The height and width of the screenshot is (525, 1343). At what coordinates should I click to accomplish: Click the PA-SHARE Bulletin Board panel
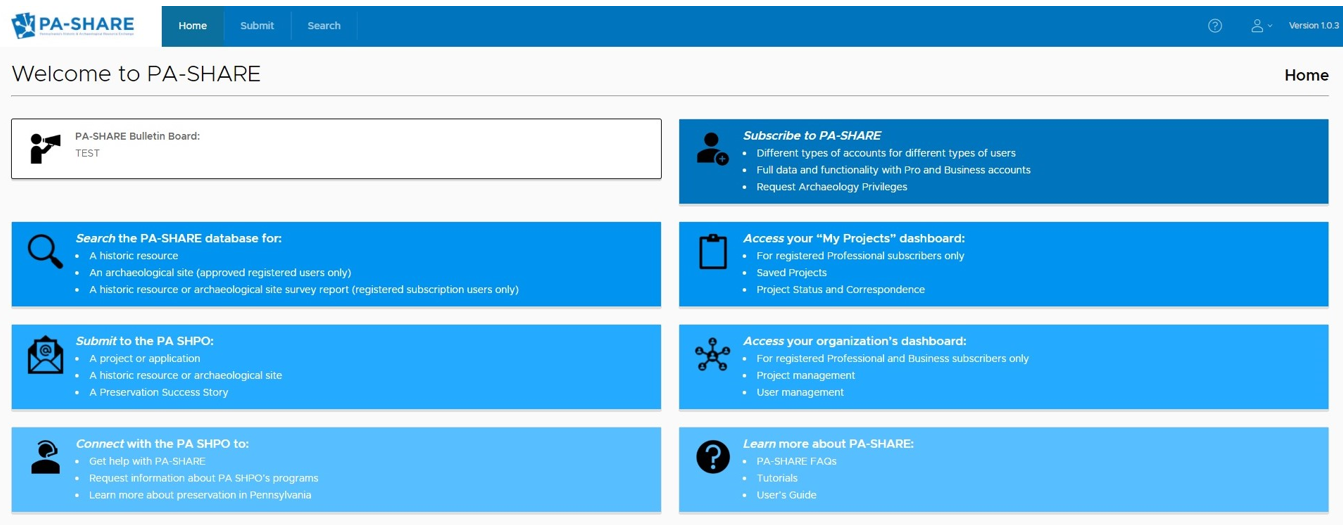coord(336,149)
